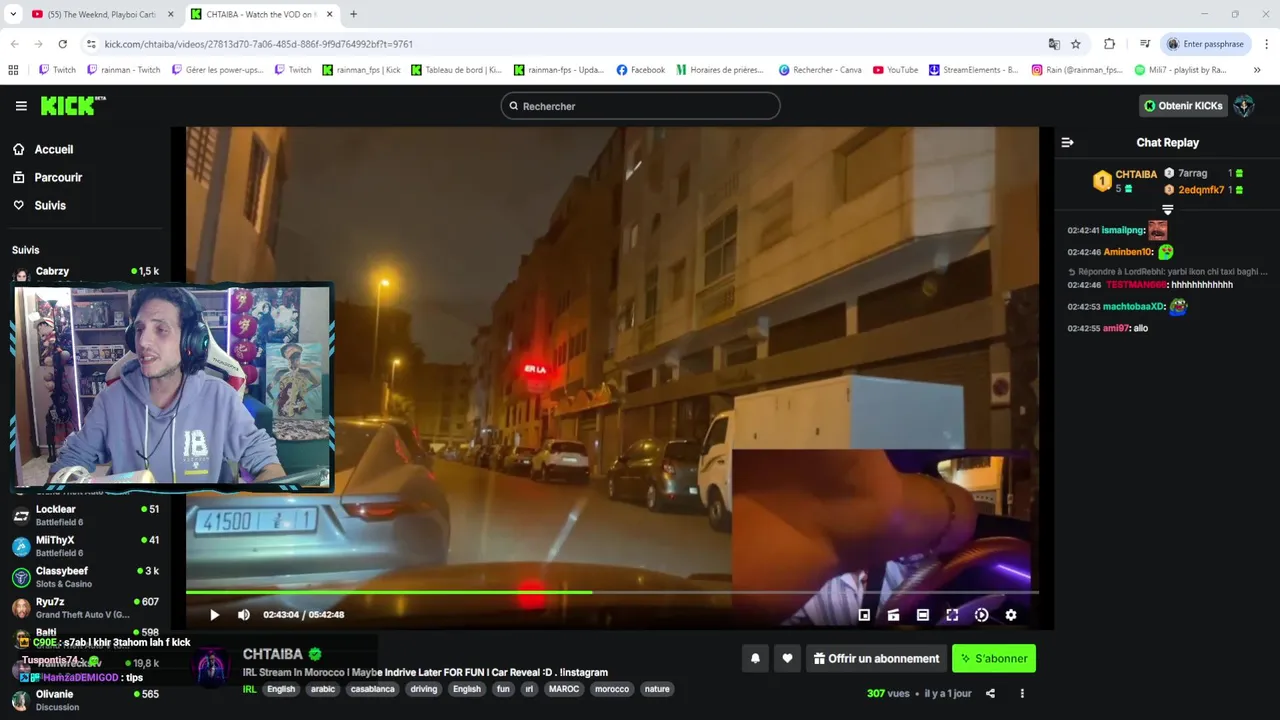Mute the video volume speaker icon
1280x720 pixels.
[x=244, y=615]
